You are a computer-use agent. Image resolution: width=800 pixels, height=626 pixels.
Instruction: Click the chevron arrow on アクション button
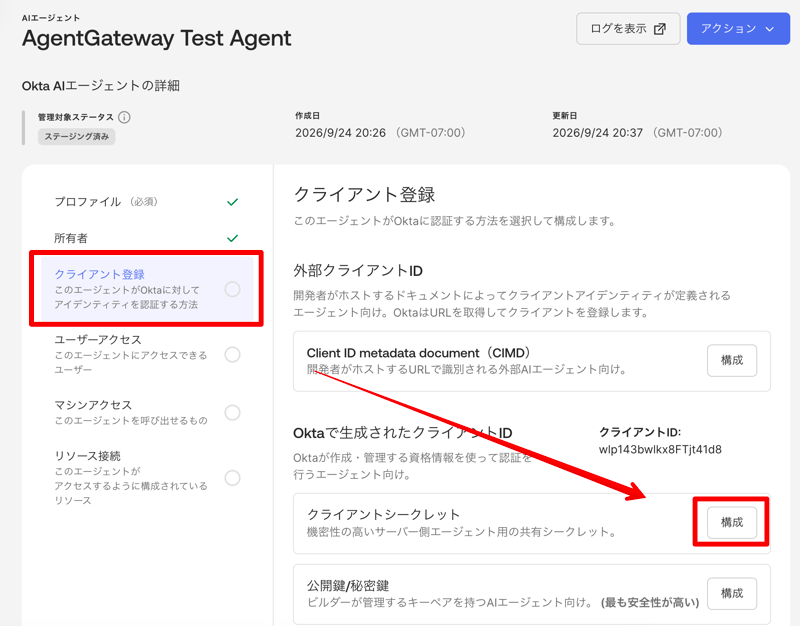(x=770, y=29)
